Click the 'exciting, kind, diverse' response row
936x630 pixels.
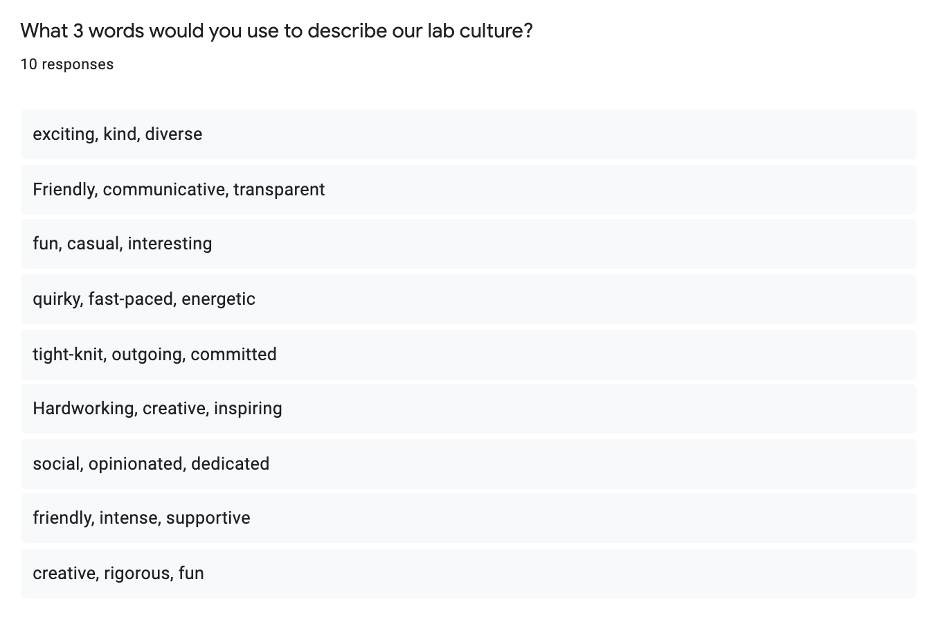pyautogui.click(x=468, y=134)
